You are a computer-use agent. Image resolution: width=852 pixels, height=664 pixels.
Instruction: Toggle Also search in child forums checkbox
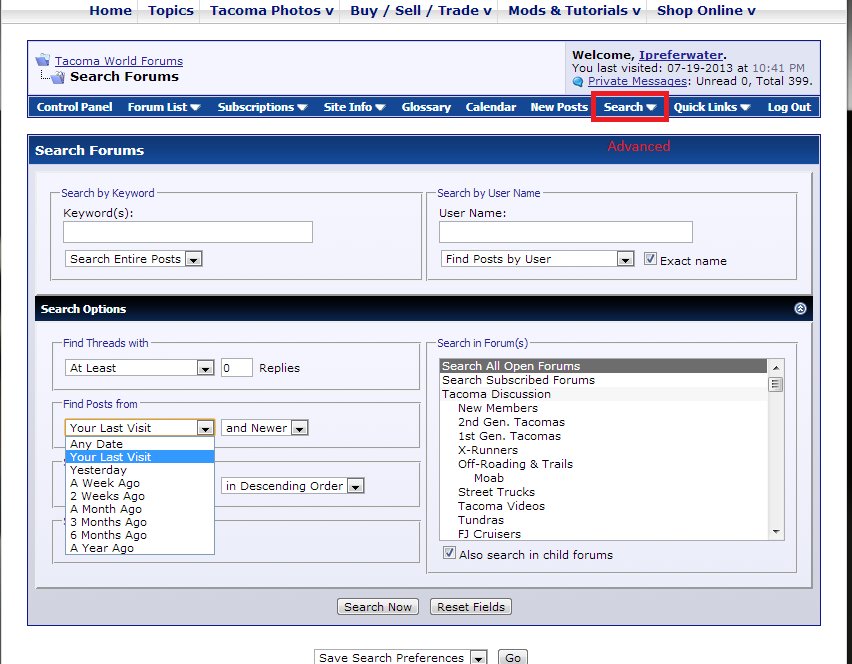coord(449,553)
